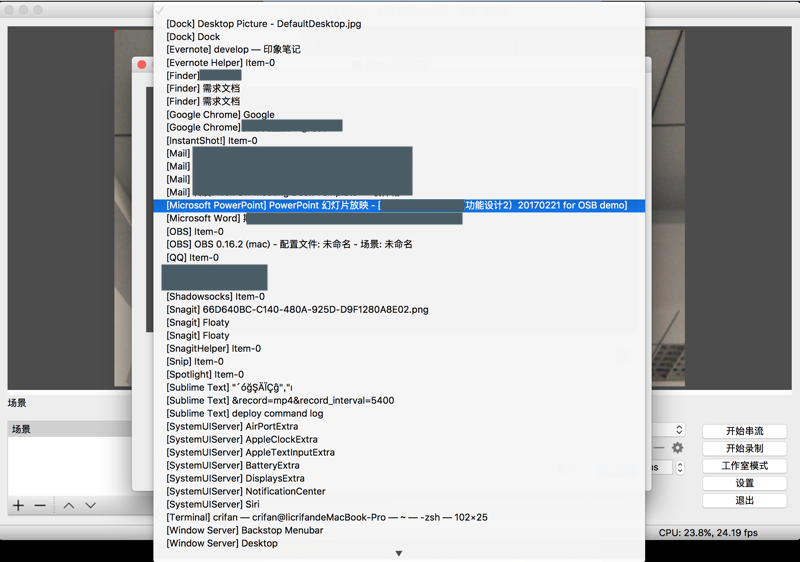Pick the [Snagit] 66D640BC...png window
This screenshot has height=562, width=800.
pyautogui.click(x=399, y=310)
